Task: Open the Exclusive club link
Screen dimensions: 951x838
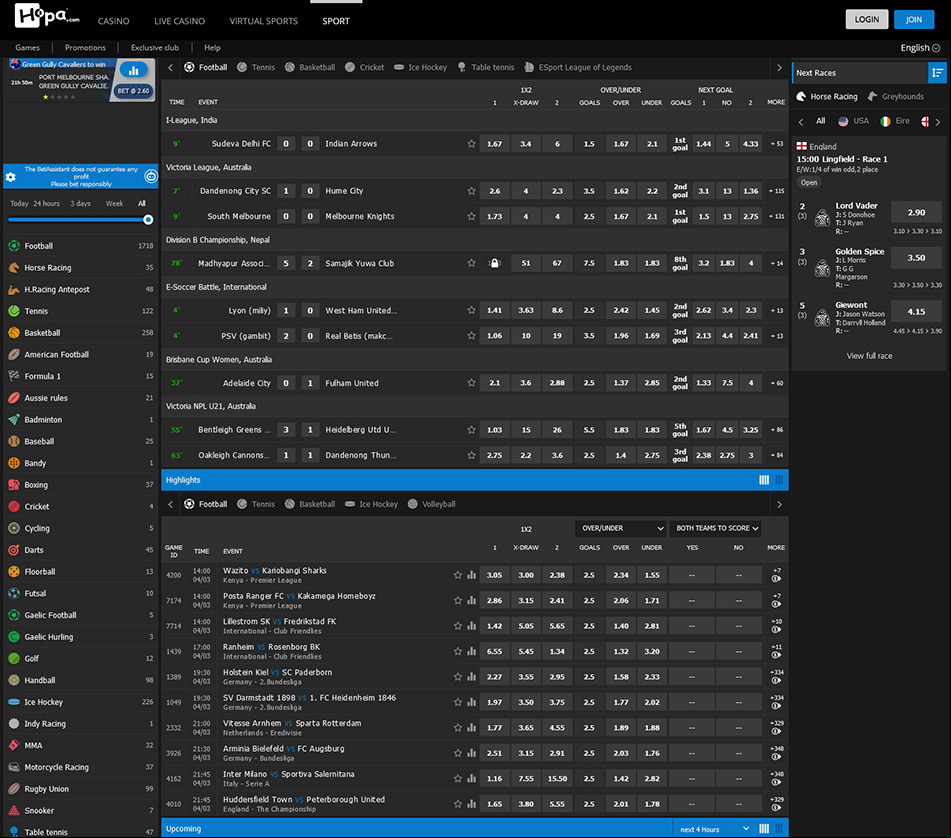Action: 155,48
